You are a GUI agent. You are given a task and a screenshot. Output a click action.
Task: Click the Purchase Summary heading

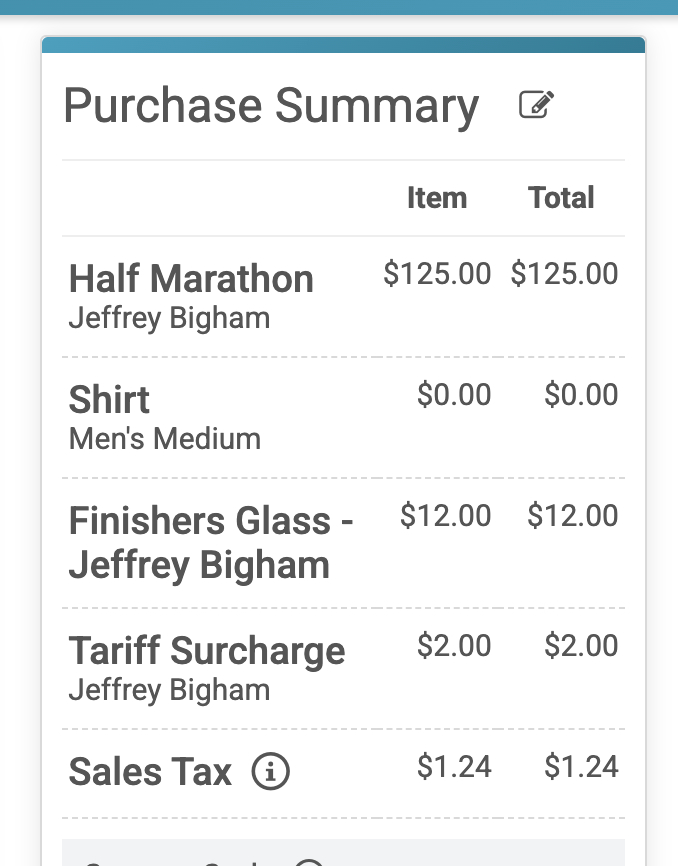[x=271, y=106]
